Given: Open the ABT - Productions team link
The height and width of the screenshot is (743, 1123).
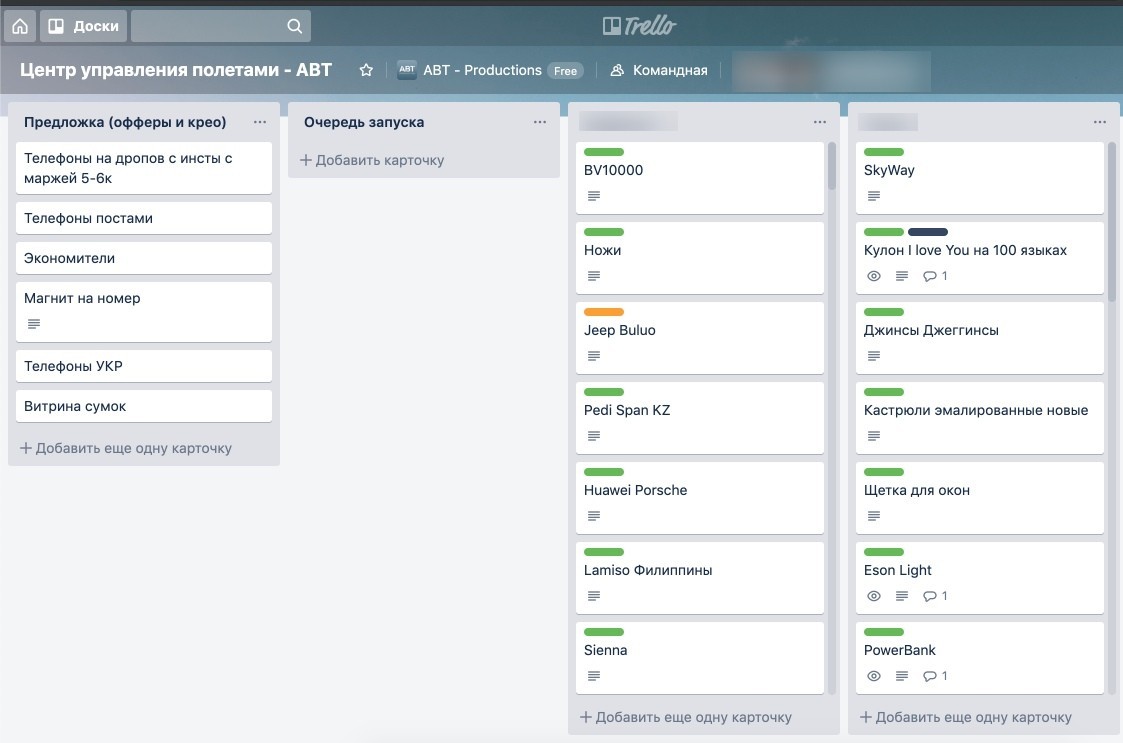Looking at the screenshot, I should tap(482, 70).
